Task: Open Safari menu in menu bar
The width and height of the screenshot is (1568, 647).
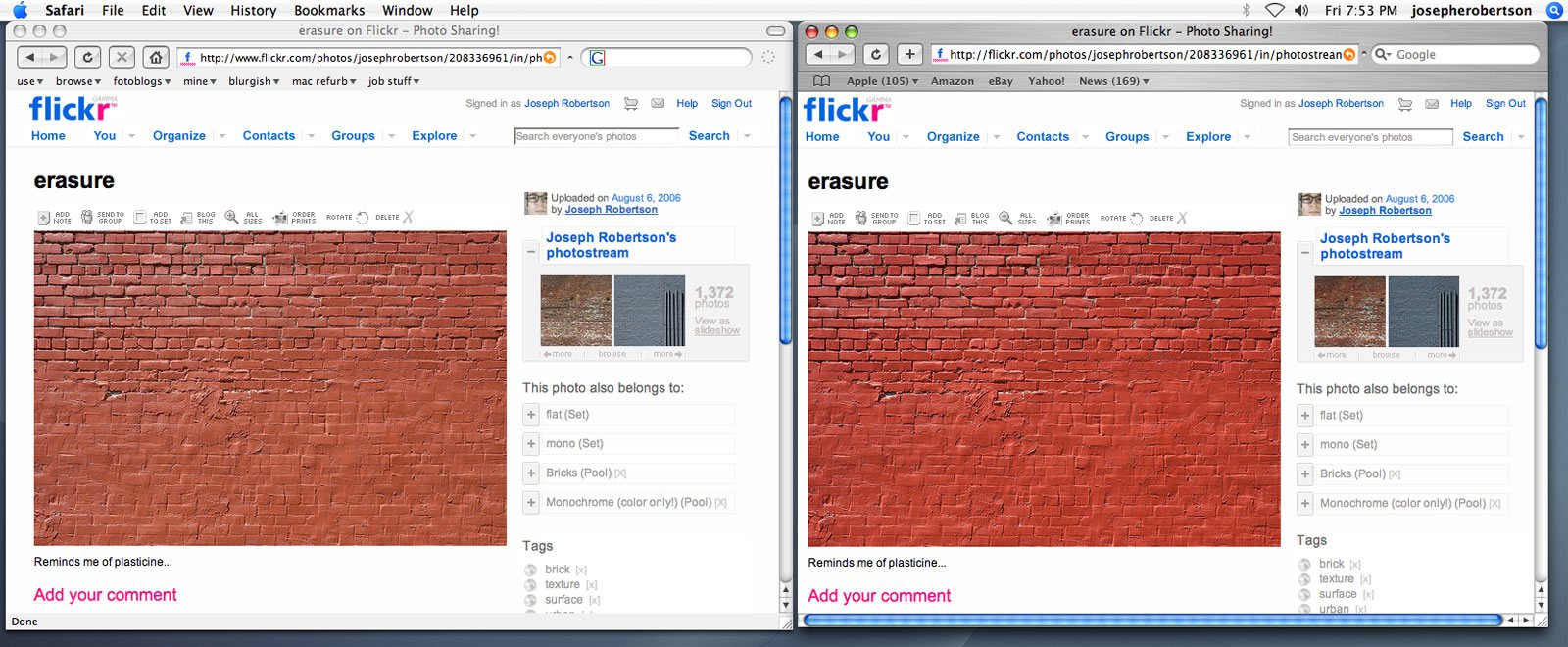Action: tap(65, 10)
